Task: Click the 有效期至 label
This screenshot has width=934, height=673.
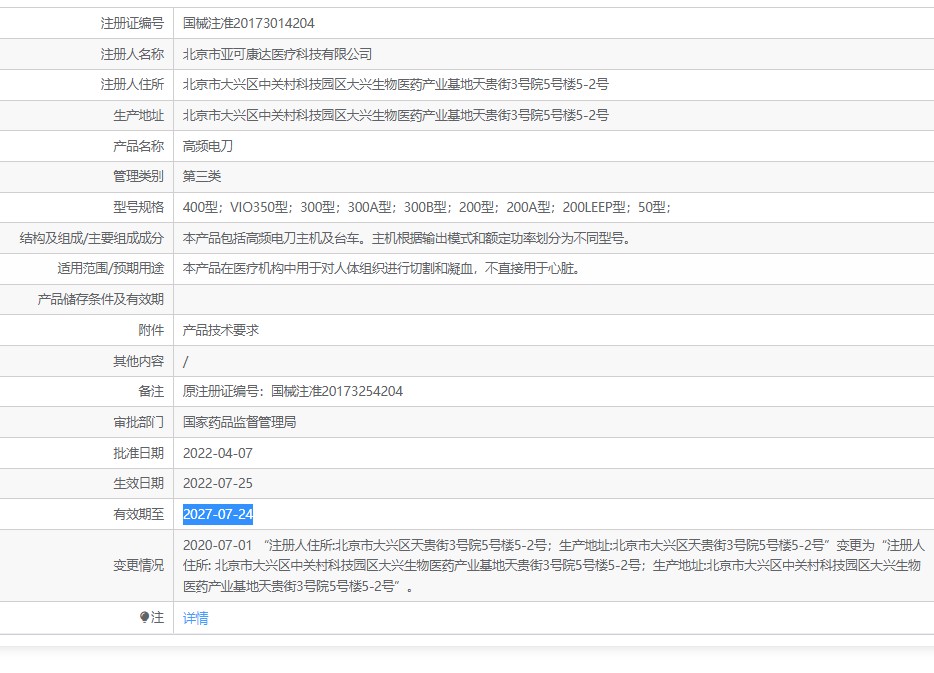Action: [x=139, y=514]
